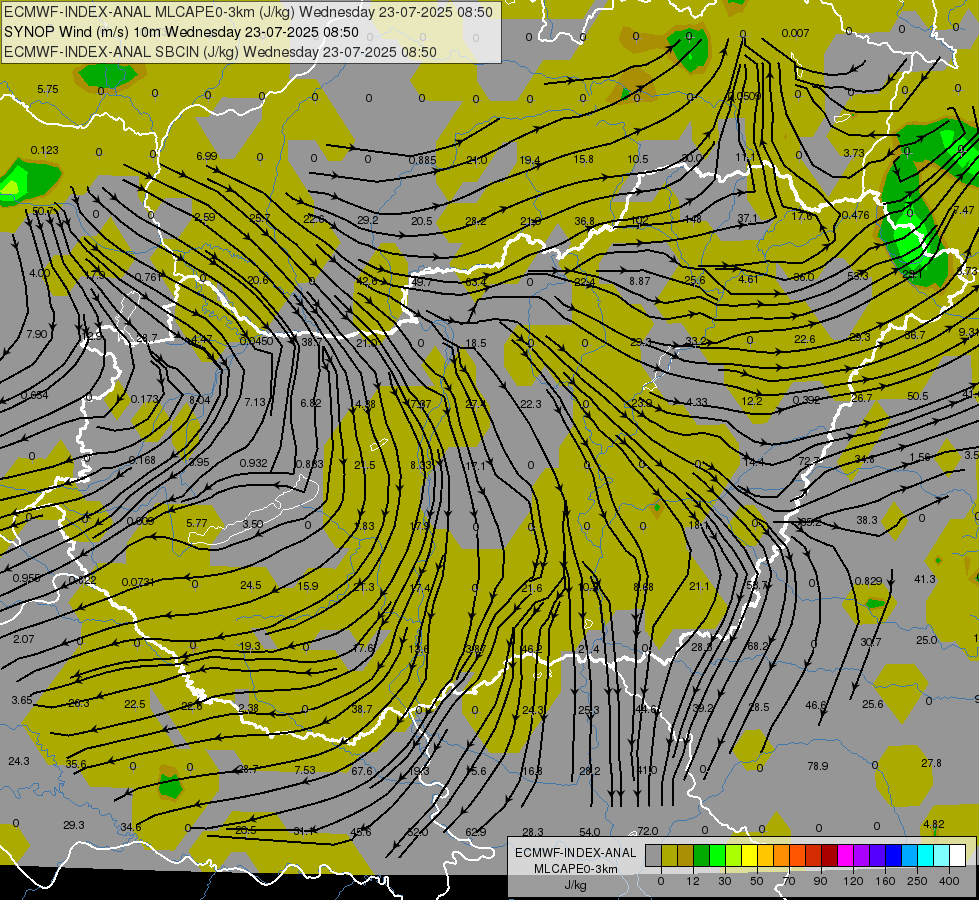The width and height of the screenshot is (979, 900).
Task: Click the map value 29.2
Action: click(x=368, y=220)
